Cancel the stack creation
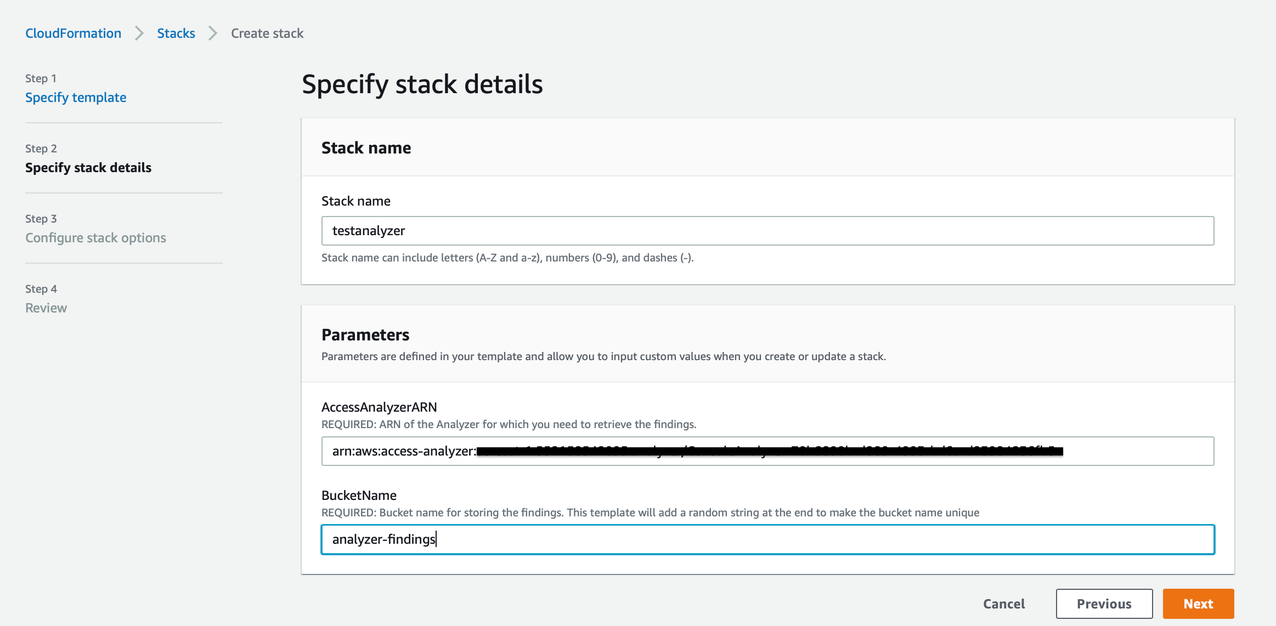This screenshot has width=1276, height=626. coord(1003,603)
